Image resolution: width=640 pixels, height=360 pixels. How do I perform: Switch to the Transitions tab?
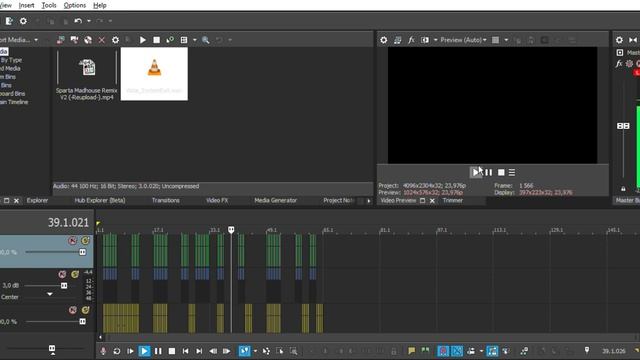[165, 200]
